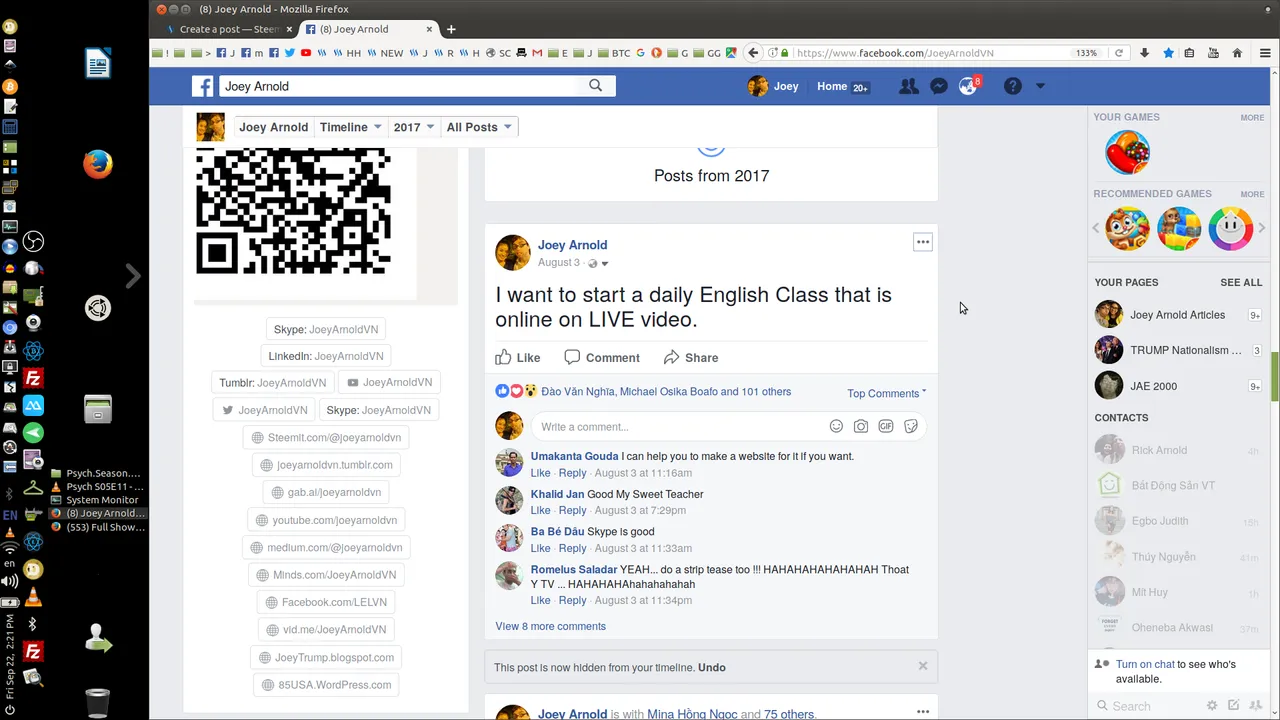This screenshot has height=720, width=1280.
Task: Insert an emoji in the comment box
Action: [x=836, y=426]
